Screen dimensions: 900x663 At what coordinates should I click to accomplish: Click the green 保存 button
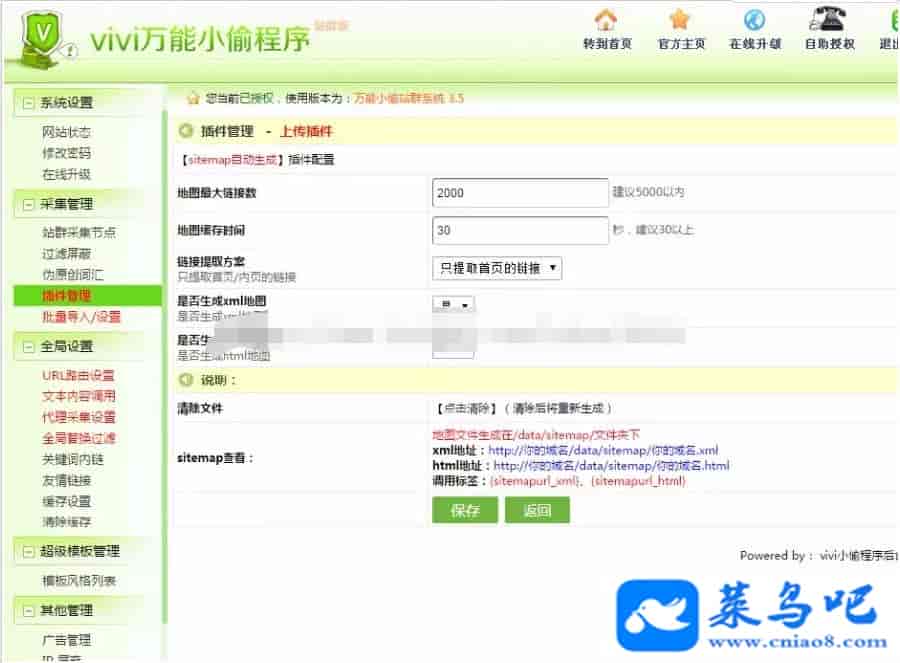point(465,510)
